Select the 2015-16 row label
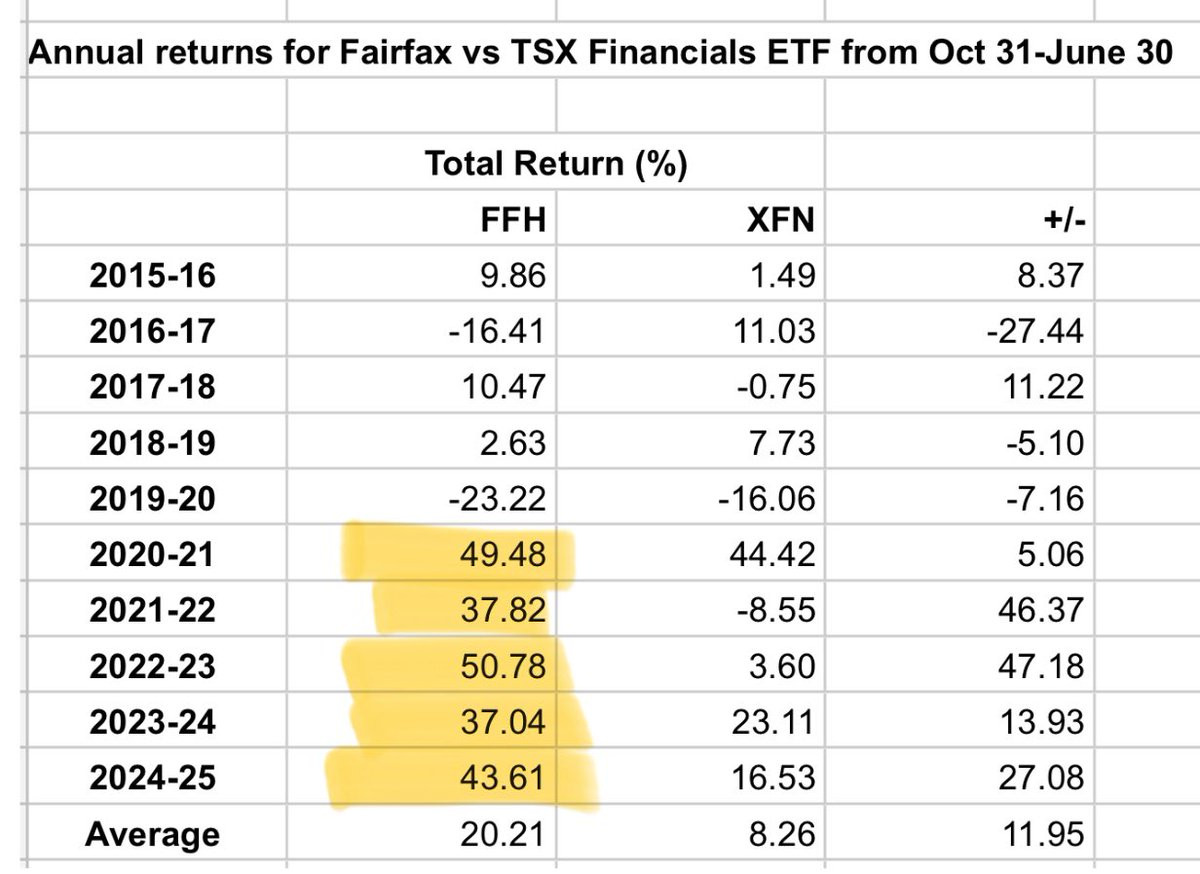The width and height of the screenshot is (1200, 874). click(x=151, y=275)
